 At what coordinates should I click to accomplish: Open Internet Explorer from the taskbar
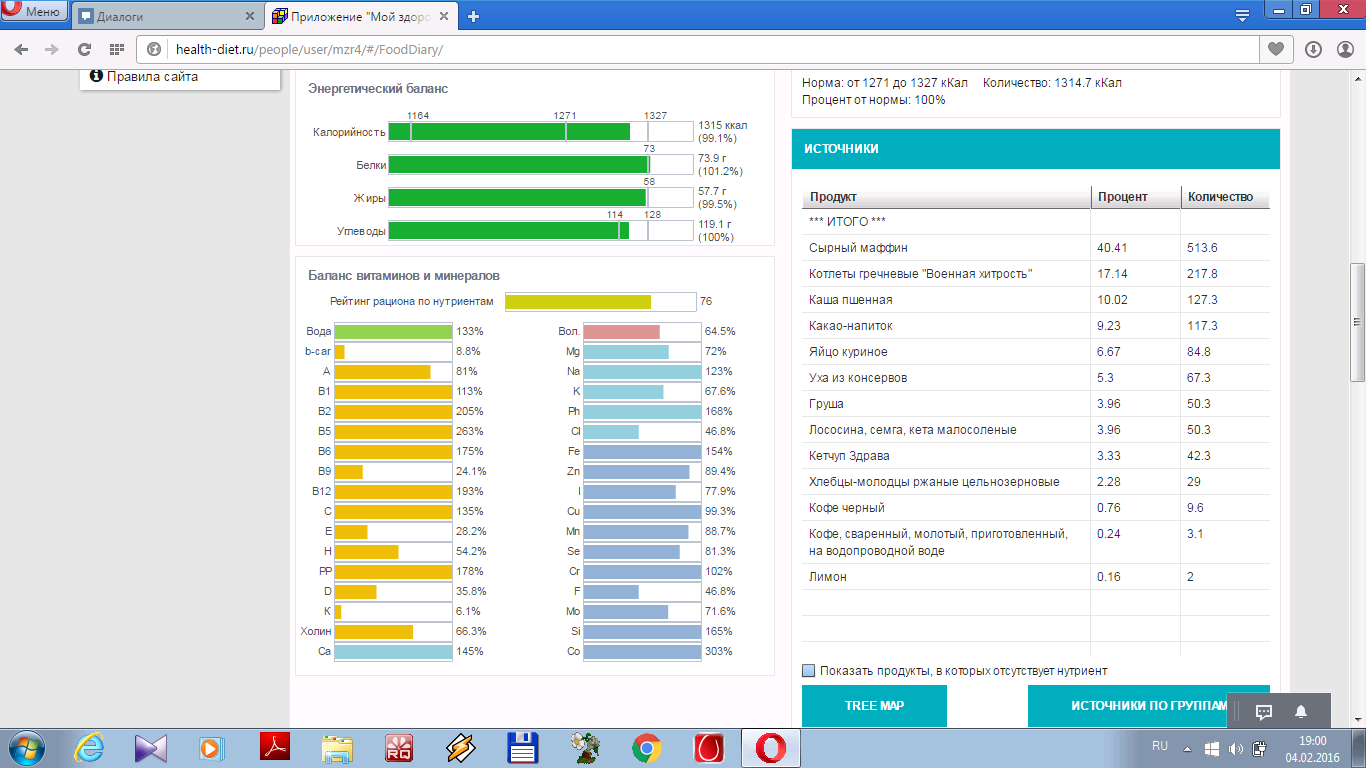coord(90,747)
